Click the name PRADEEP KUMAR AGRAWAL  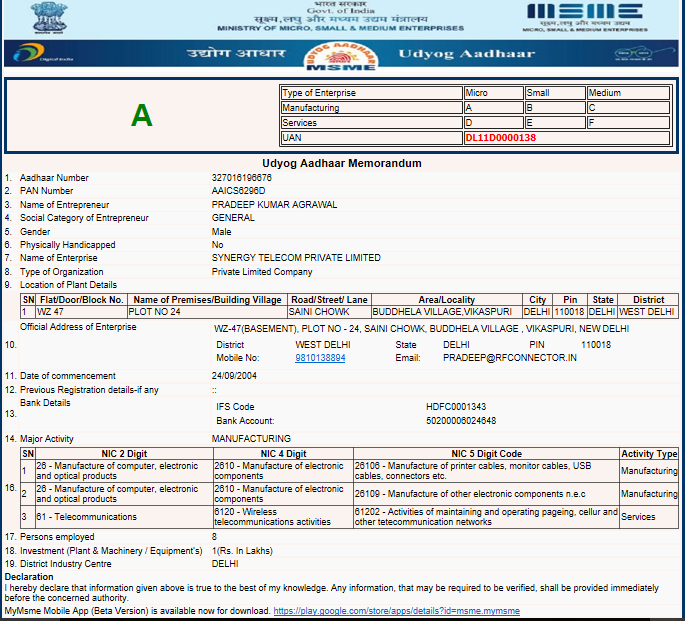tap(274, 204)
